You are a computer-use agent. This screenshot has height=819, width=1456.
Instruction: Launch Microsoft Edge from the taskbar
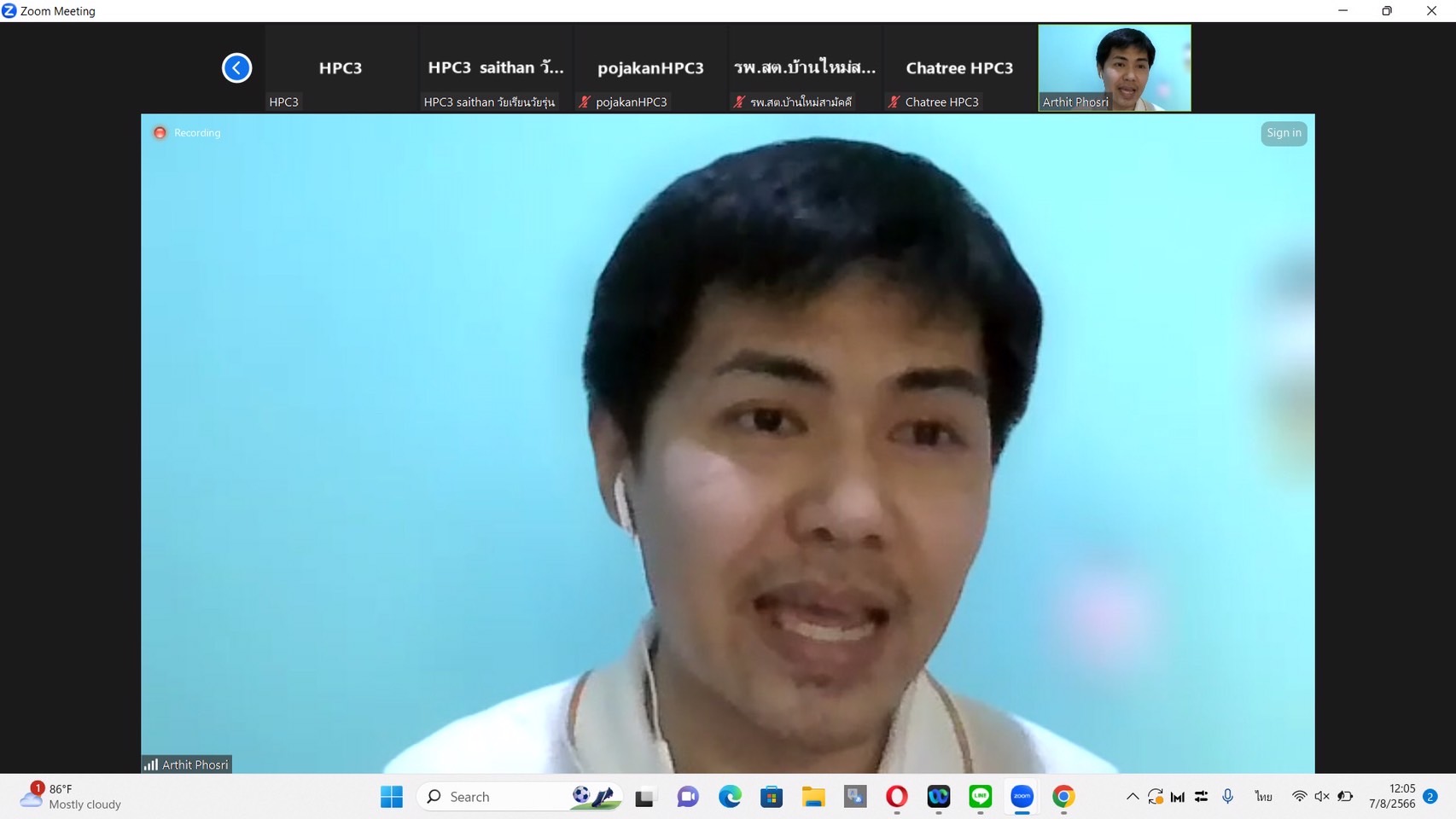point(730,797)
